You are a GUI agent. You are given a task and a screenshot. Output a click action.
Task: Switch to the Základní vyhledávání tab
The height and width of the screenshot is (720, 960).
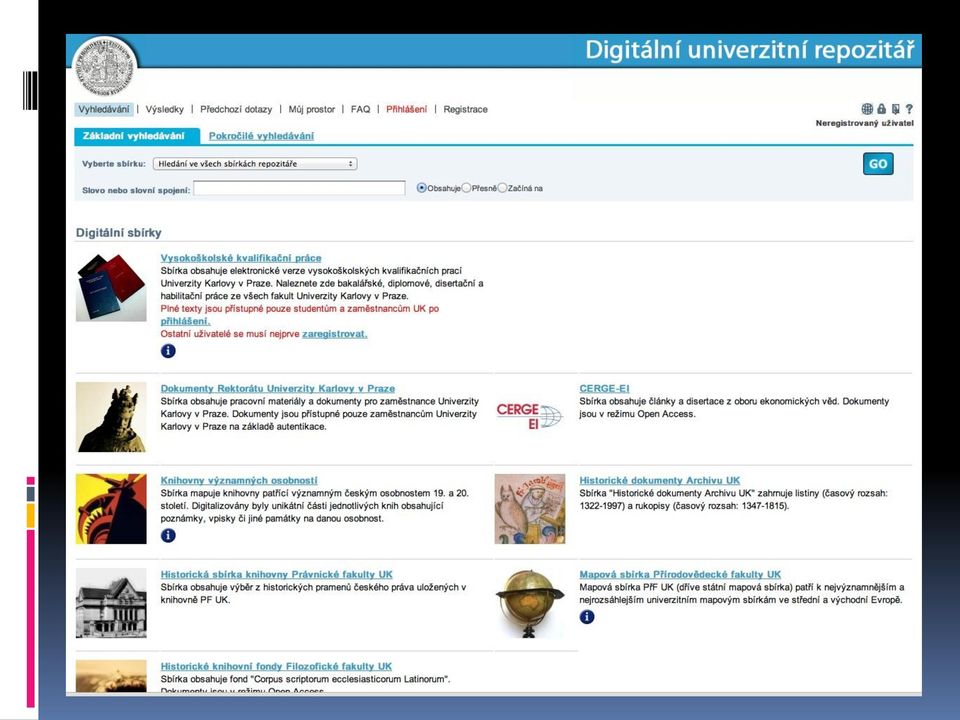137,136
